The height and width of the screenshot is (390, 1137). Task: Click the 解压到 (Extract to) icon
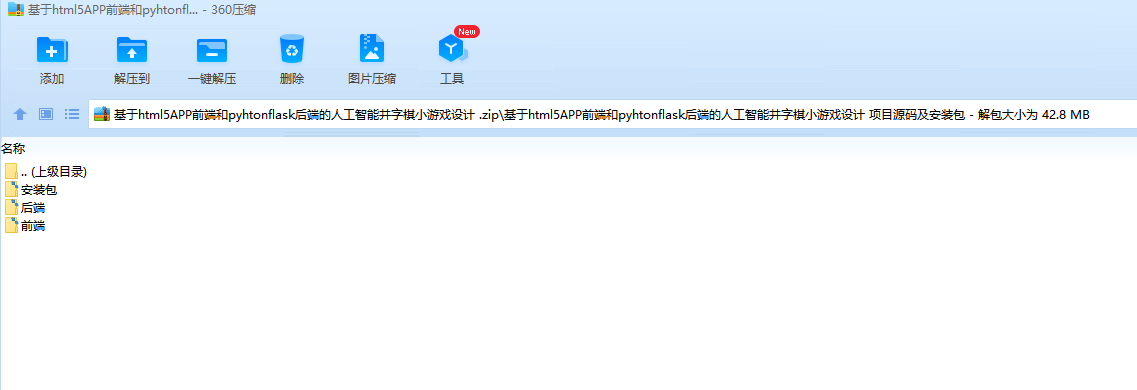click(132, 50)
